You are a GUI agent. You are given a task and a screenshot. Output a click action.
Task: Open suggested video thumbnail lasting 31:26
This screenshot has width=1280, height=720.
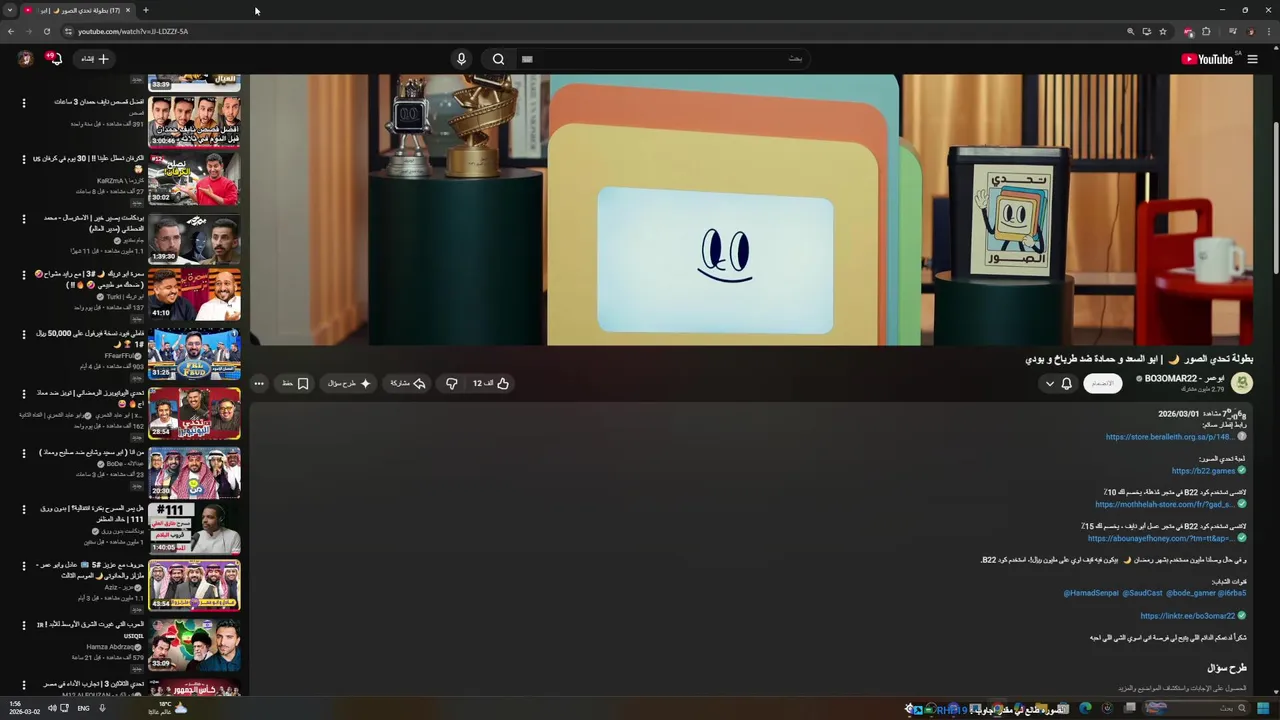194,355
